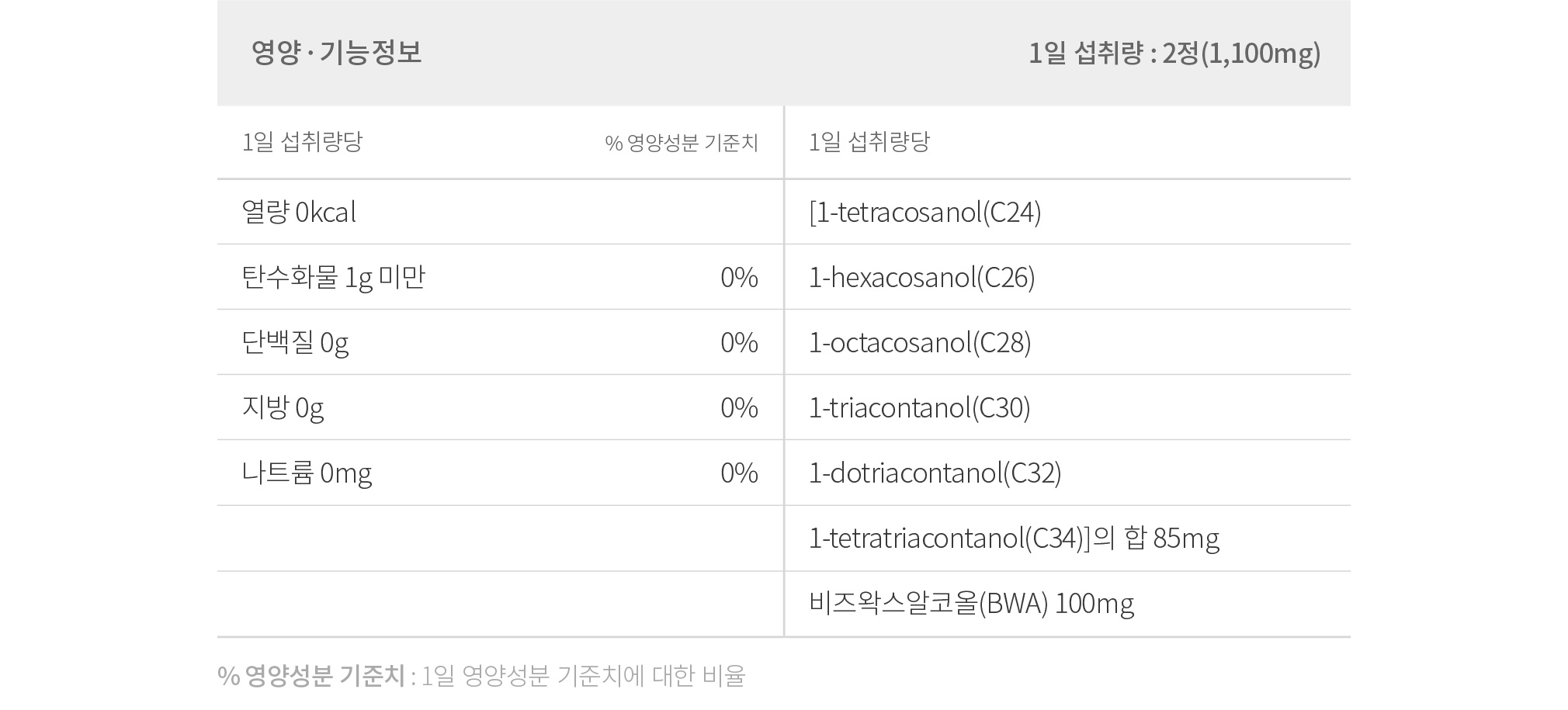This screenshot has height=710, width=1568.
Task: Click the 단백질 0g row label
Action: (x=295, y=342)
